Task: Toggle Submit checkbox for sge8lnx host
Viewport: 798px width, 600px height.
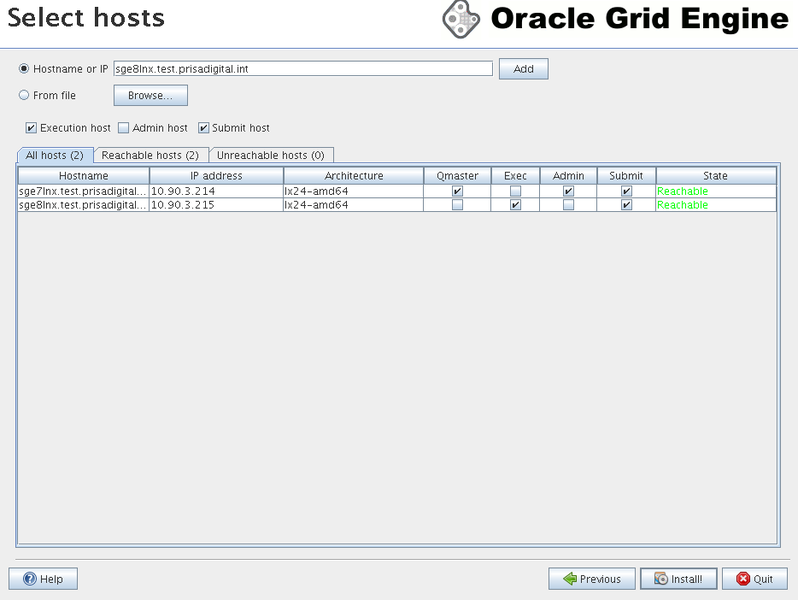Action: pyautogui.click(x=626, y=205)
